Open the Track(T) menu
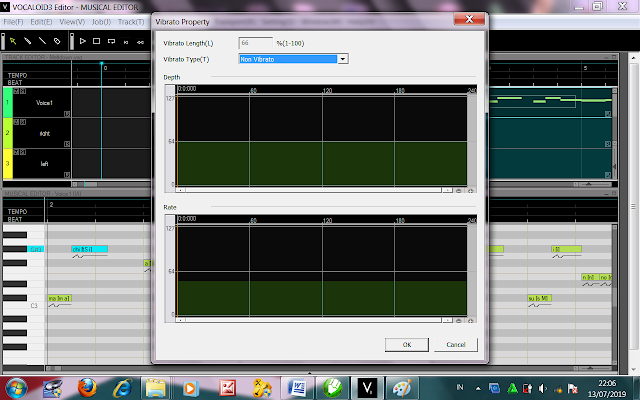The height and width of the screenshot is (400, 640). (131, 22)
